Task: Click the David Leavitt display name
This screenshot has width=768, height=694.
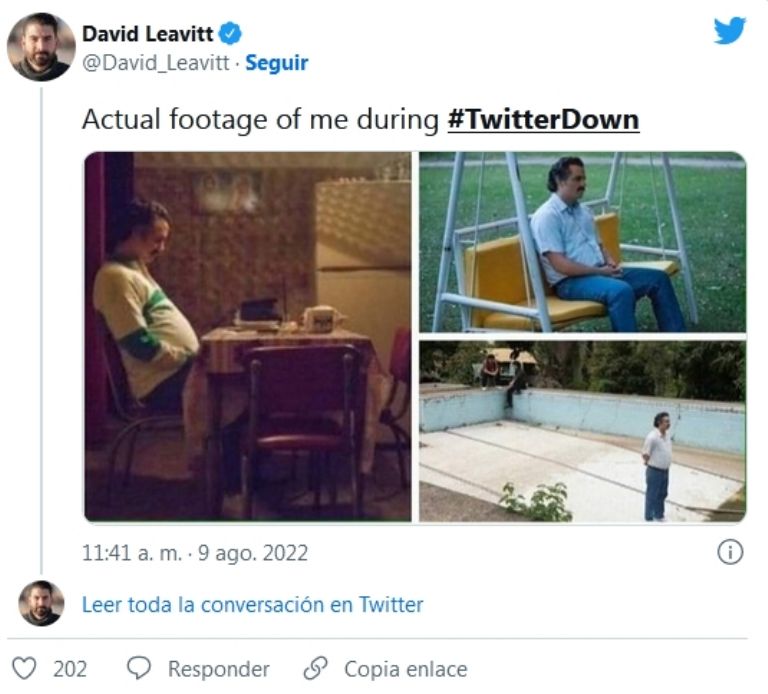Action: point(148,34)
